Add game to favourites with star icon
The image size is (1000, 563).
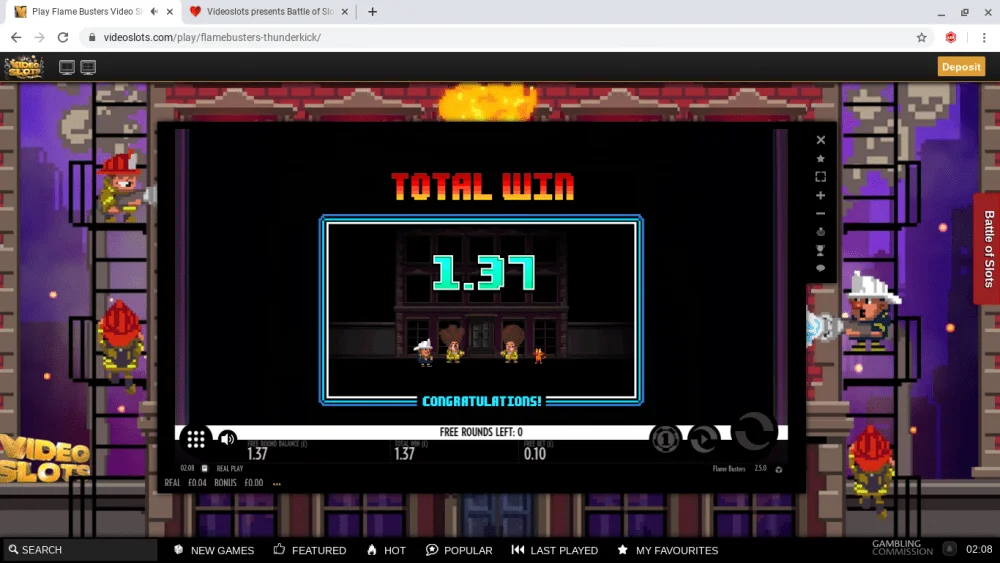click(x=821, y=158)
